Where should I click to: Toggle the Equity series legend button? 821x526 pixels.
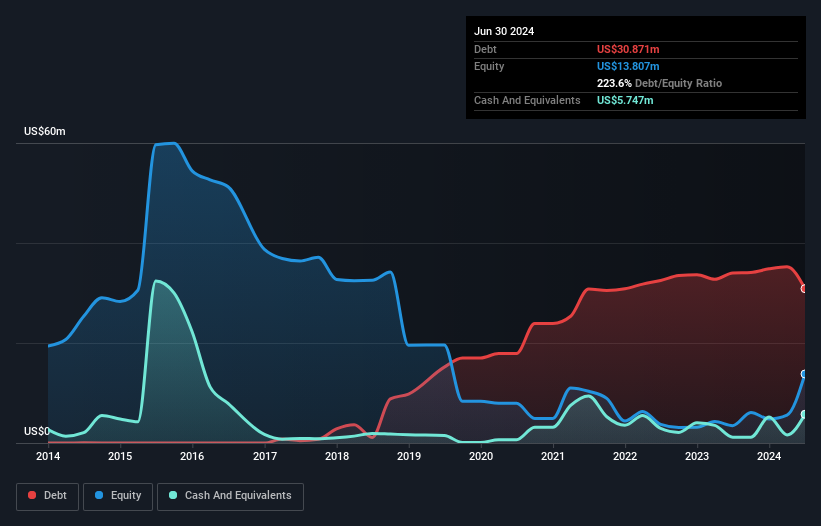[118, 496]
